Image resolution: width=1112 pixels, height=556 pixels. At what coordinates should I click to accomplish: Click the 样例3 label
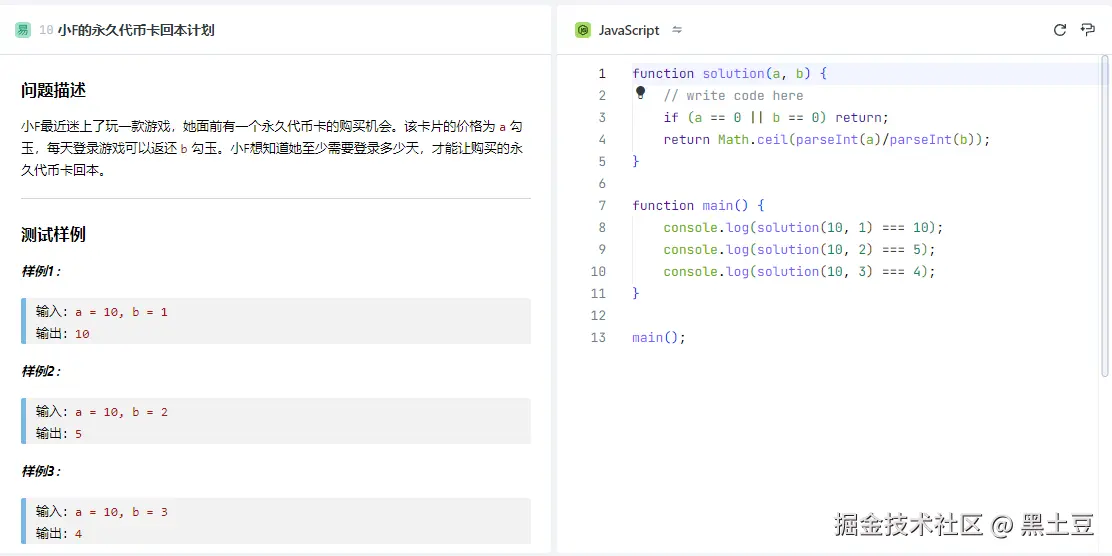[41, 472]
